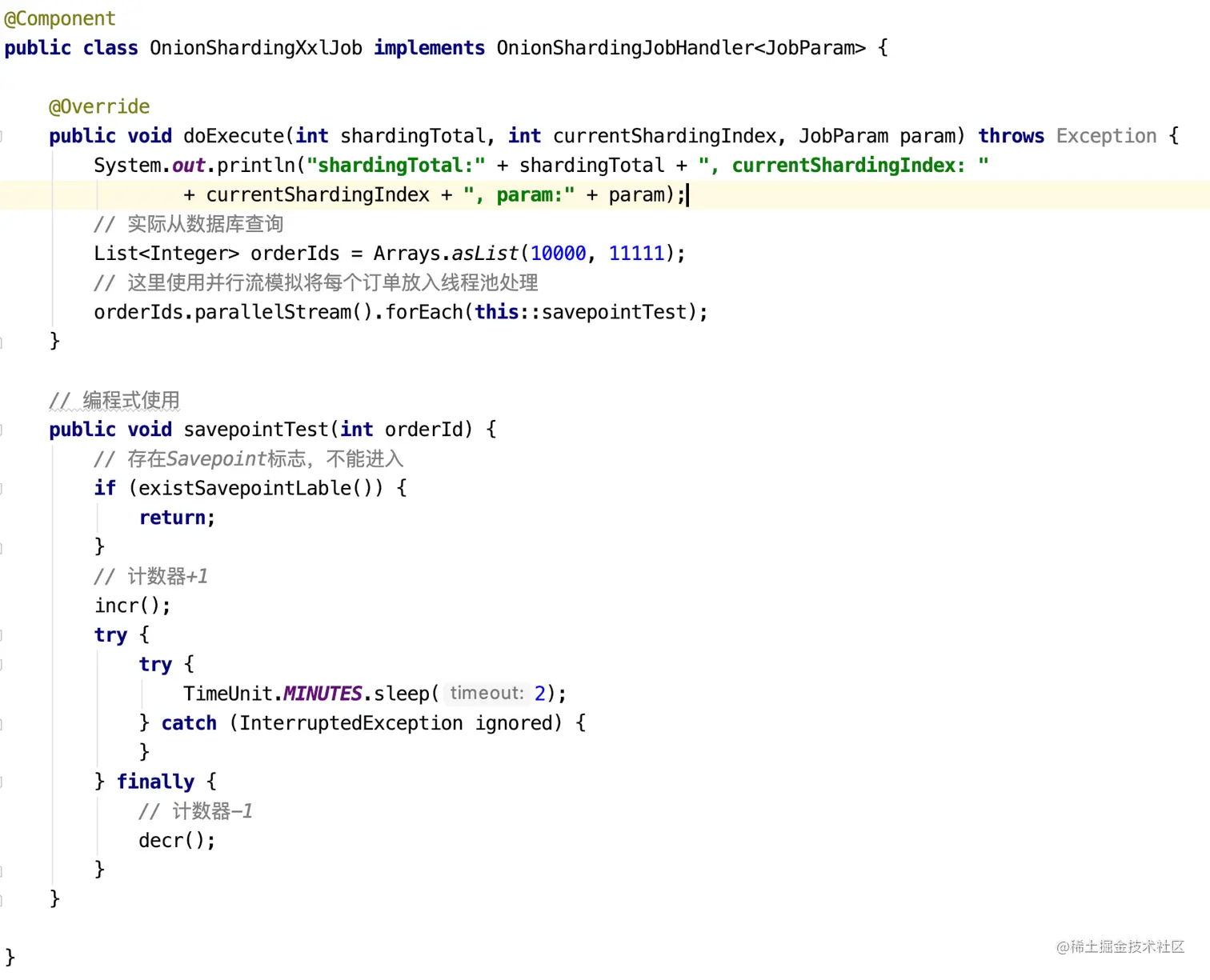The image size is (1210, 980).
Task: Click the comment 计数器+1
Action: 150,576
